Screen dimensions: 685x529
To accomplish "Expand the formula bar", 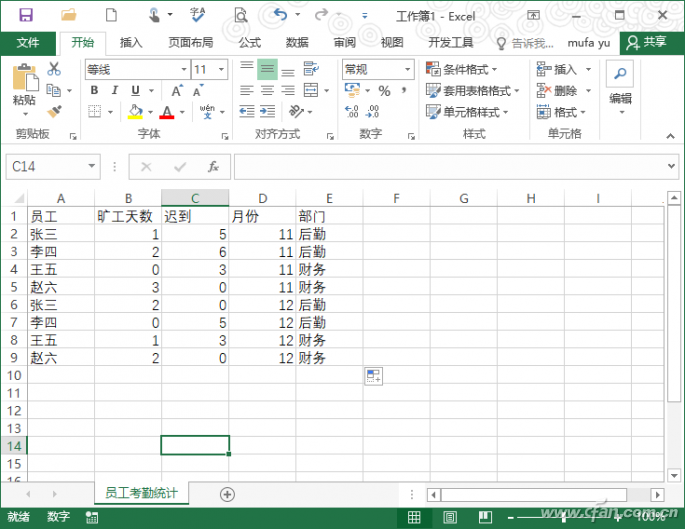I will 671,166.
